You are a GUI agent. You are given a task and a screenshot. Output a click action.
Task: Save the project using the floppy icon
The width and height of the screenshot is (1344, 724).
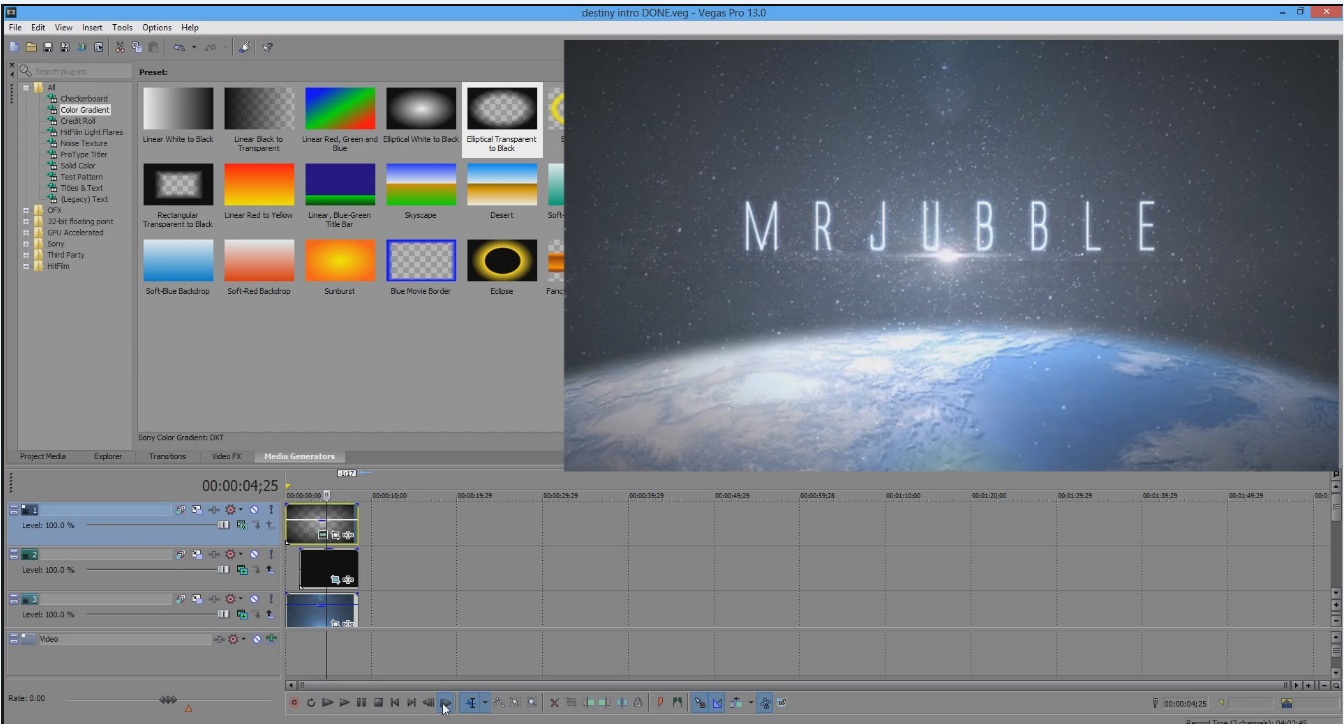coord(48,47)
